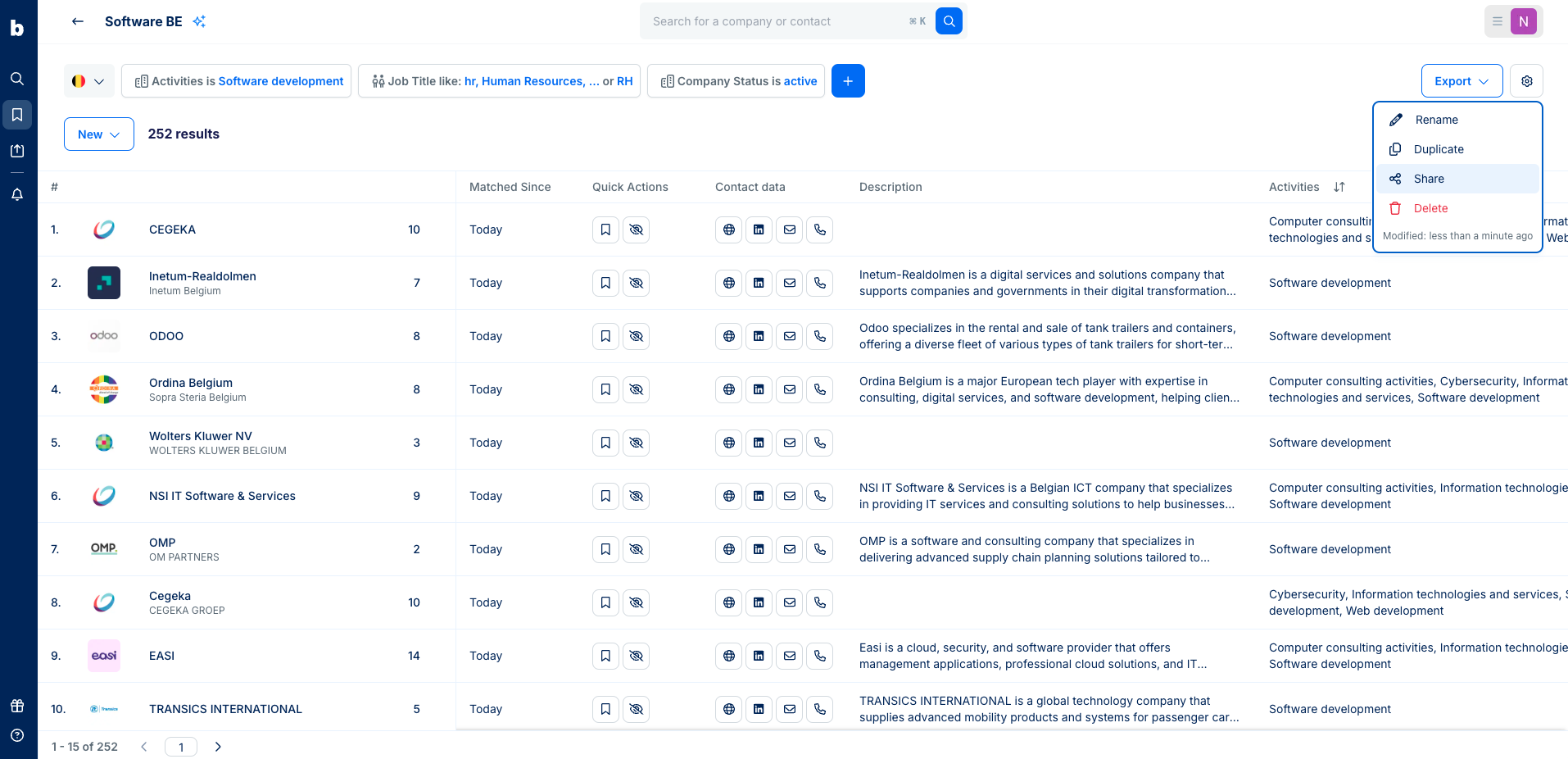Edit the Job Title filter chip

(x=500, y=81)
